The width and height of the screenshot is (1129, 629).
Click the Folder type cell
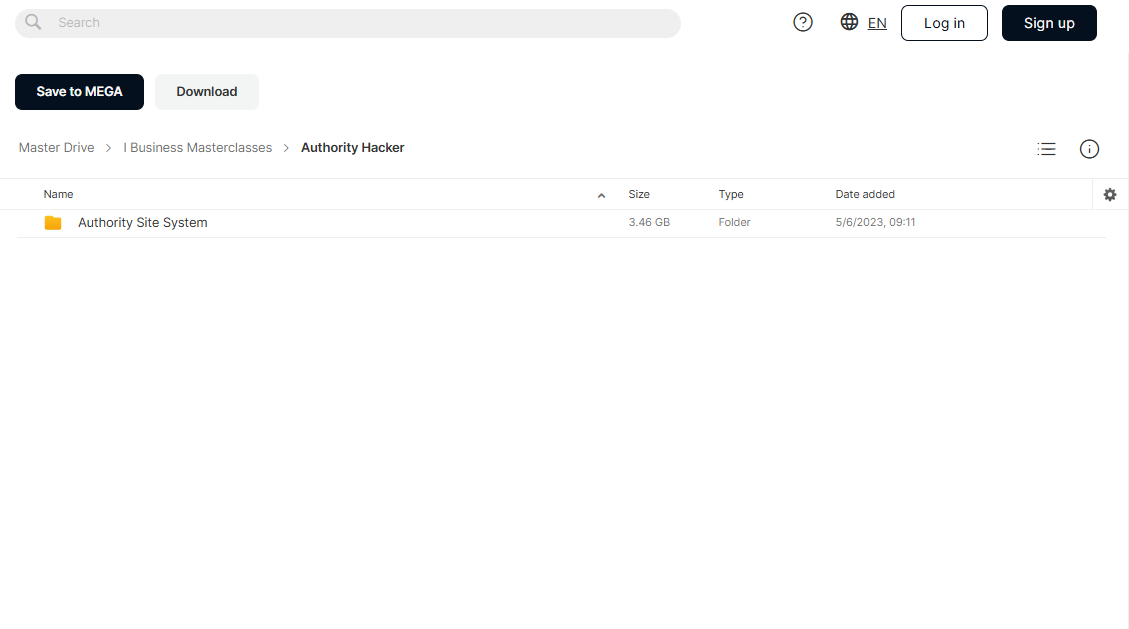pyautogui.click(x=734, y=222)
